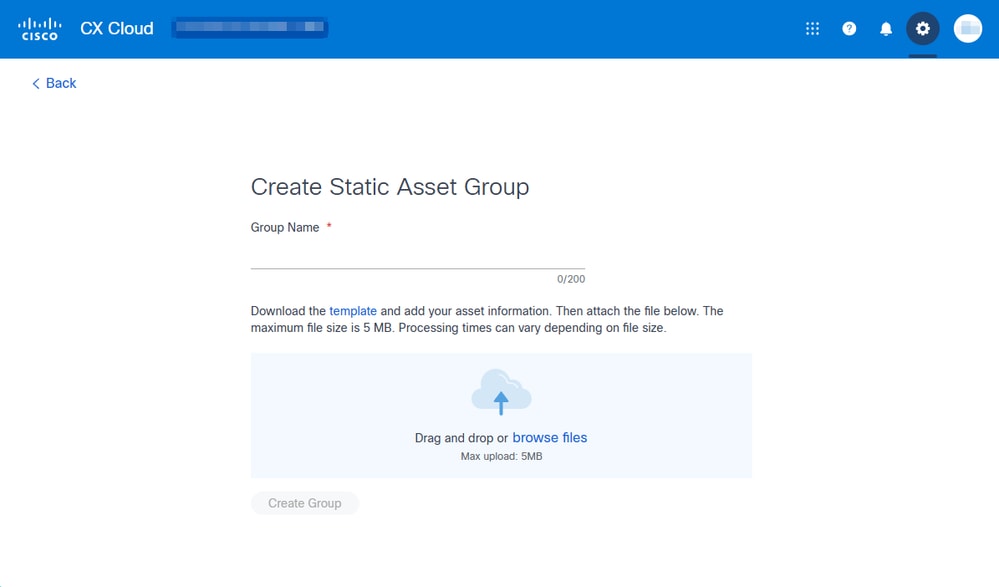
Task: Click the Create Group button
Action: [x=305, y=504]
